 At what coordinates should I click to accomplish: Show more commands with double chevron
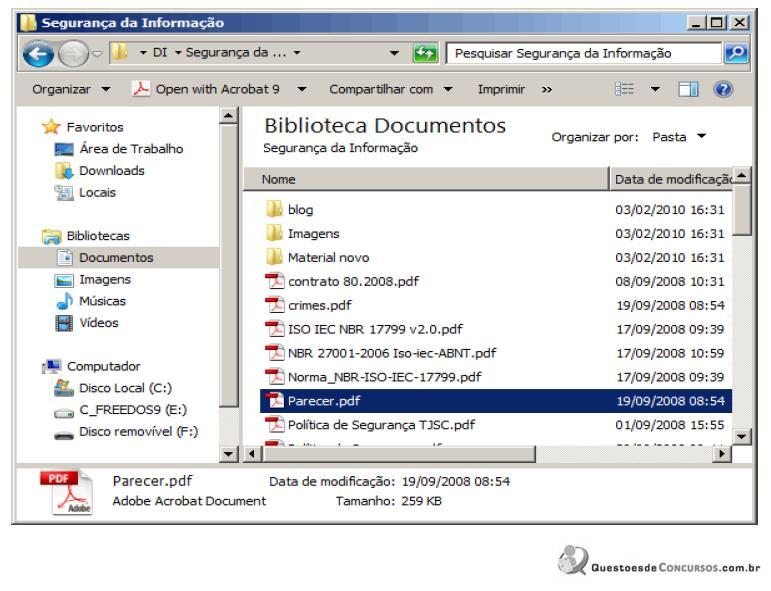point(547,89)
